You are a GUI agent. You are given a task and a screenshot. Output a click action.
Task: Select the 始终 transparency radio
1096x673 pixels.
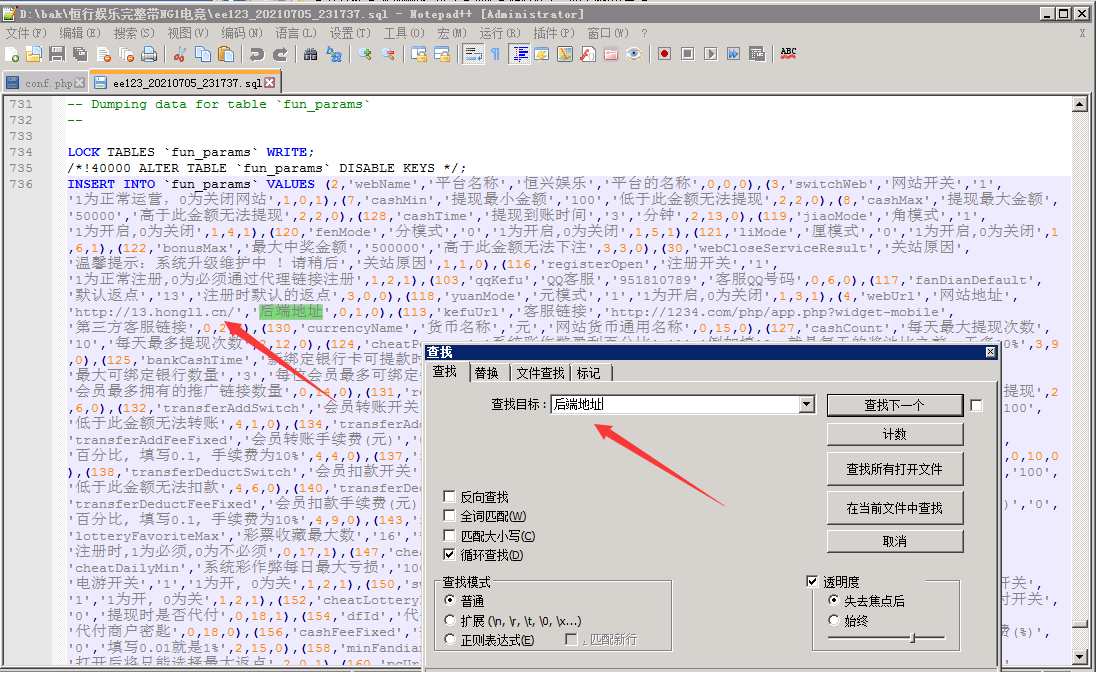(x=833, y=621)
